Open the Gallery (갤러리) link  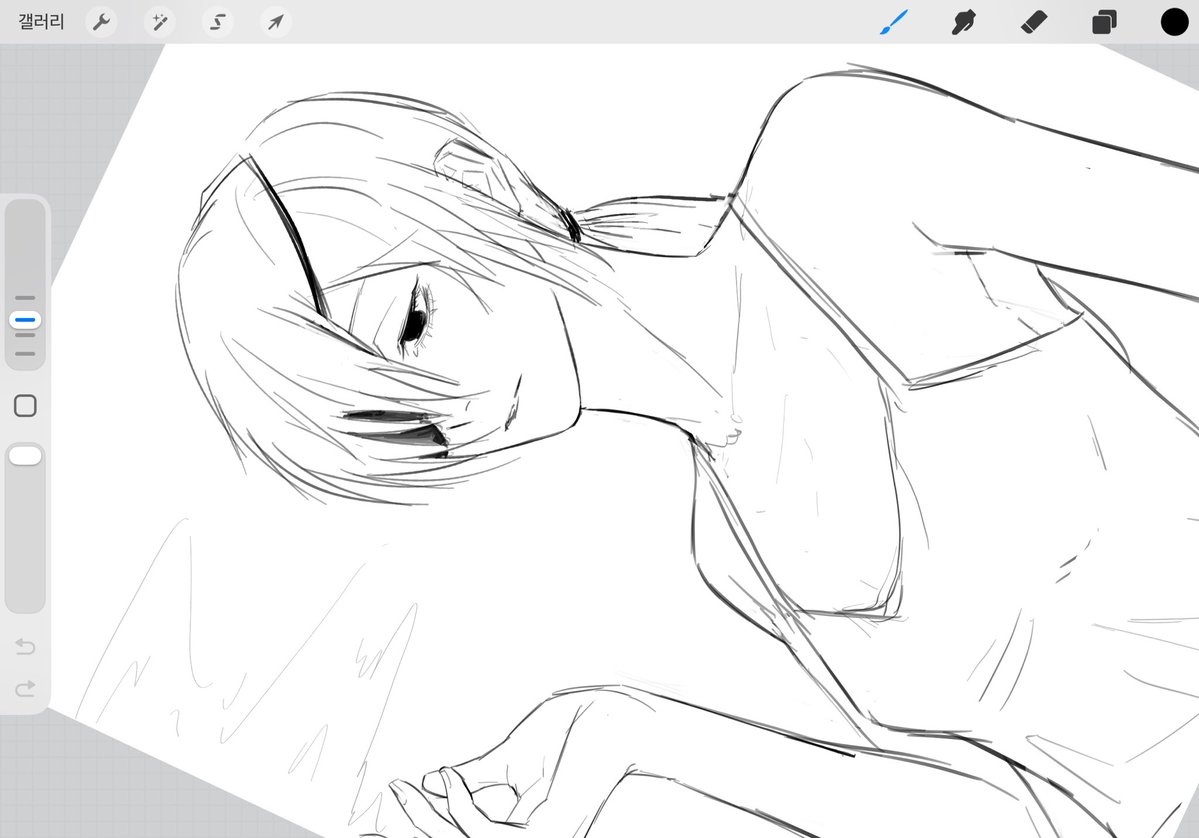(x=41, y=21)
